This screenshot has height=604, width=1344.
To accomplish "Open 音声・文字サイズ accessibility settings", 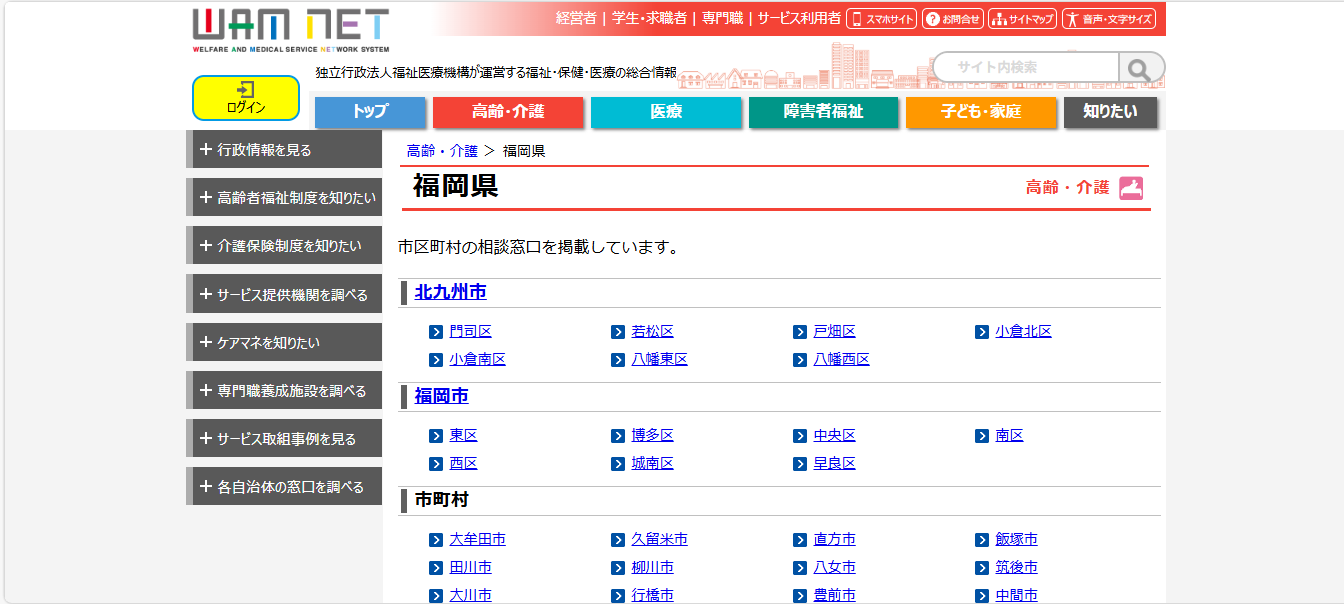I will click(1108, 19).
